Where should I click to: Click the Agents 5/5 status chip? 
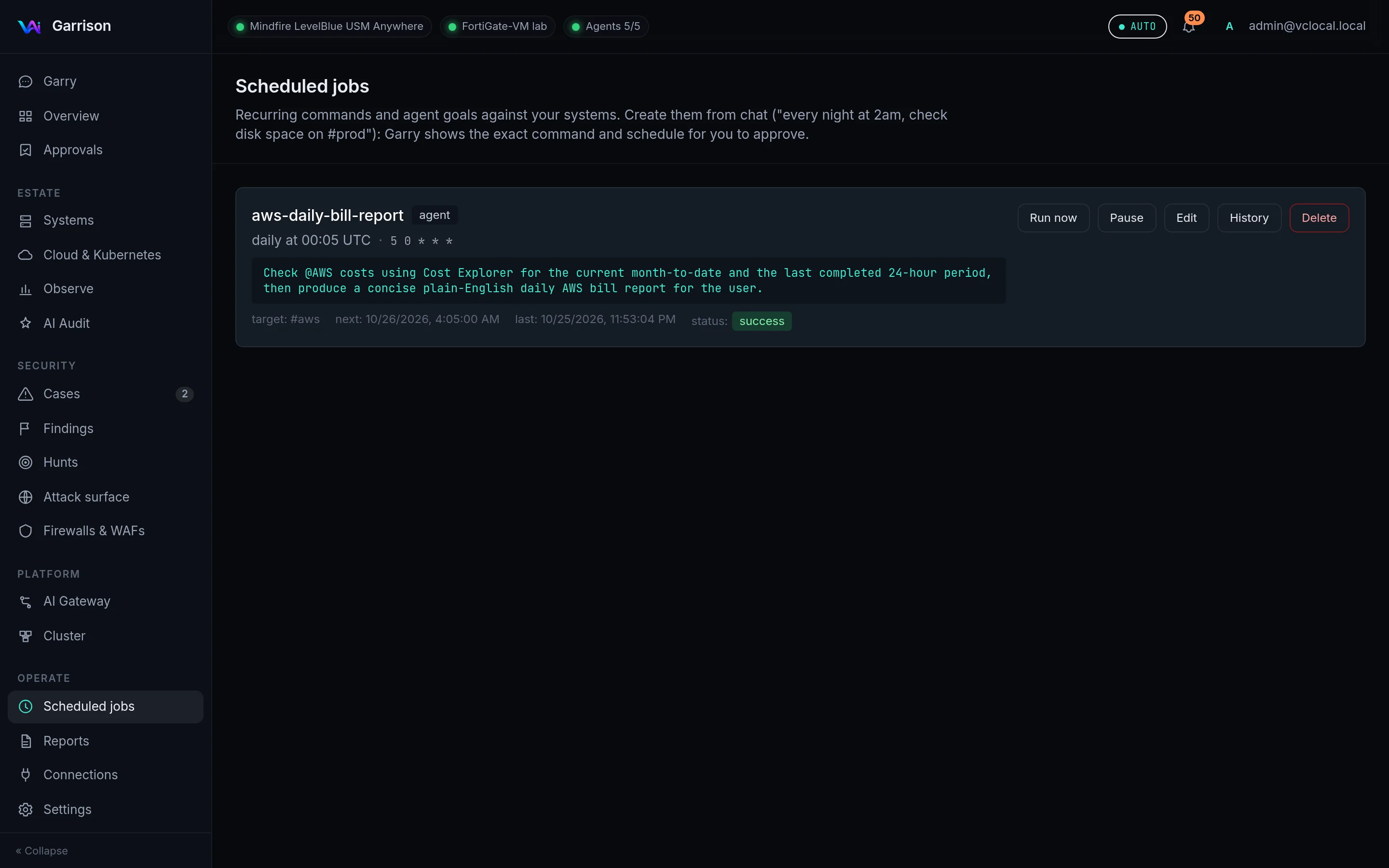606,27
